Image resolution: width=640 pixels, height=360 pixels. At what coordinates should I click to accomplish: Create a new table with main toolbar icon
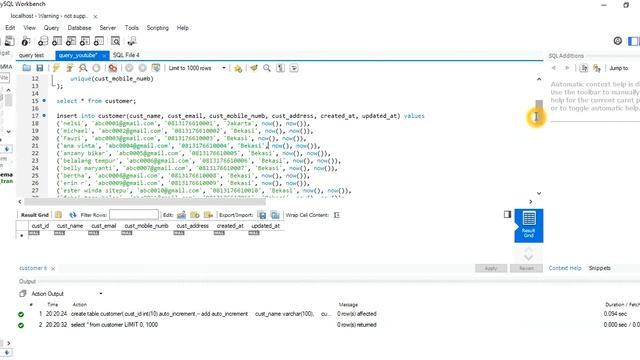[x=57, y=41]
